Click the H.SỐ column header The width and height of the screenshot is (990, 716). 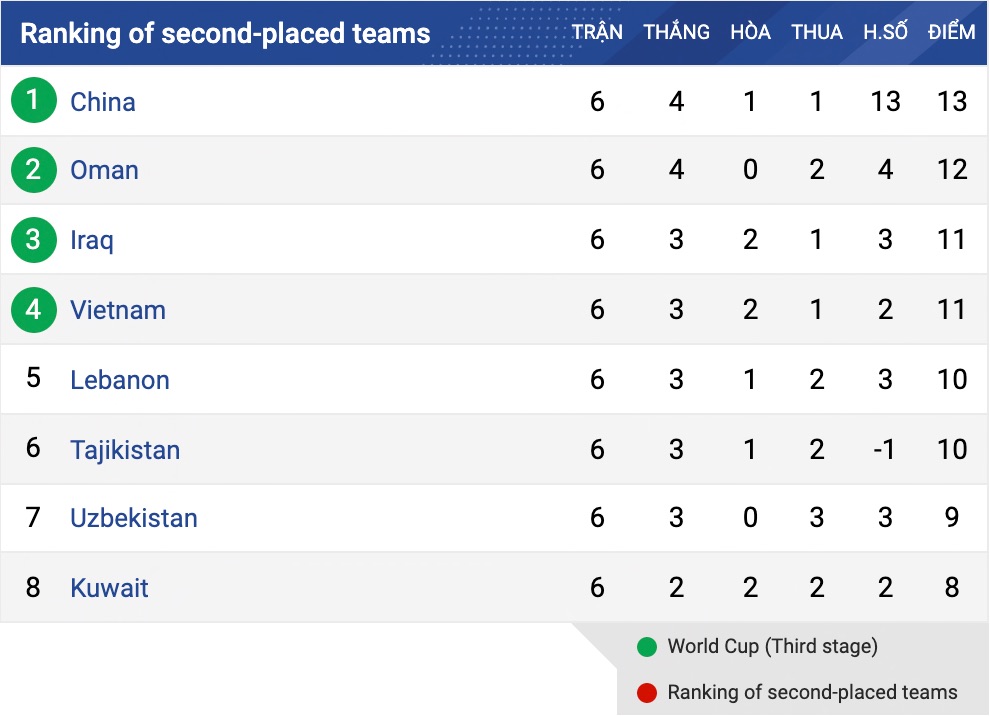885,32
